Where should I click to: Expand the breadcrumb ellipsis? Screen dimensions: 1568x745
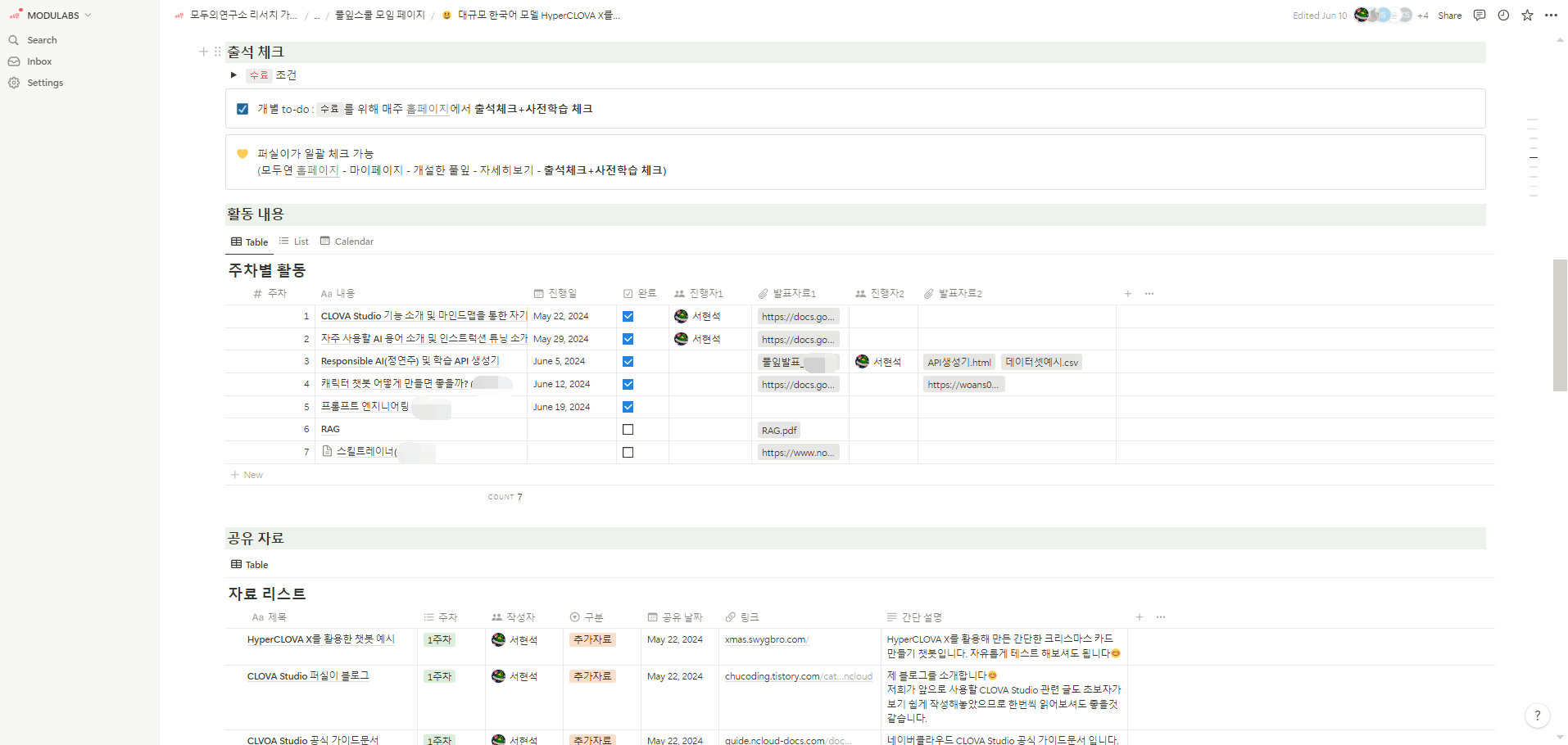317,16
